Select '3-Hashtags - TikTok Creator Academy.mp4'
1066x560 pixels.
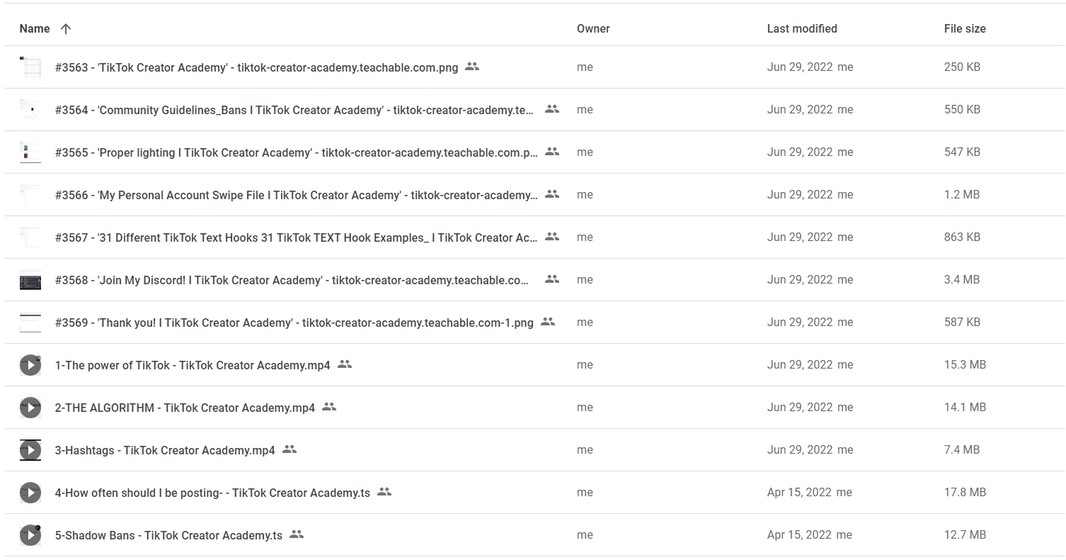coord(165,450)
